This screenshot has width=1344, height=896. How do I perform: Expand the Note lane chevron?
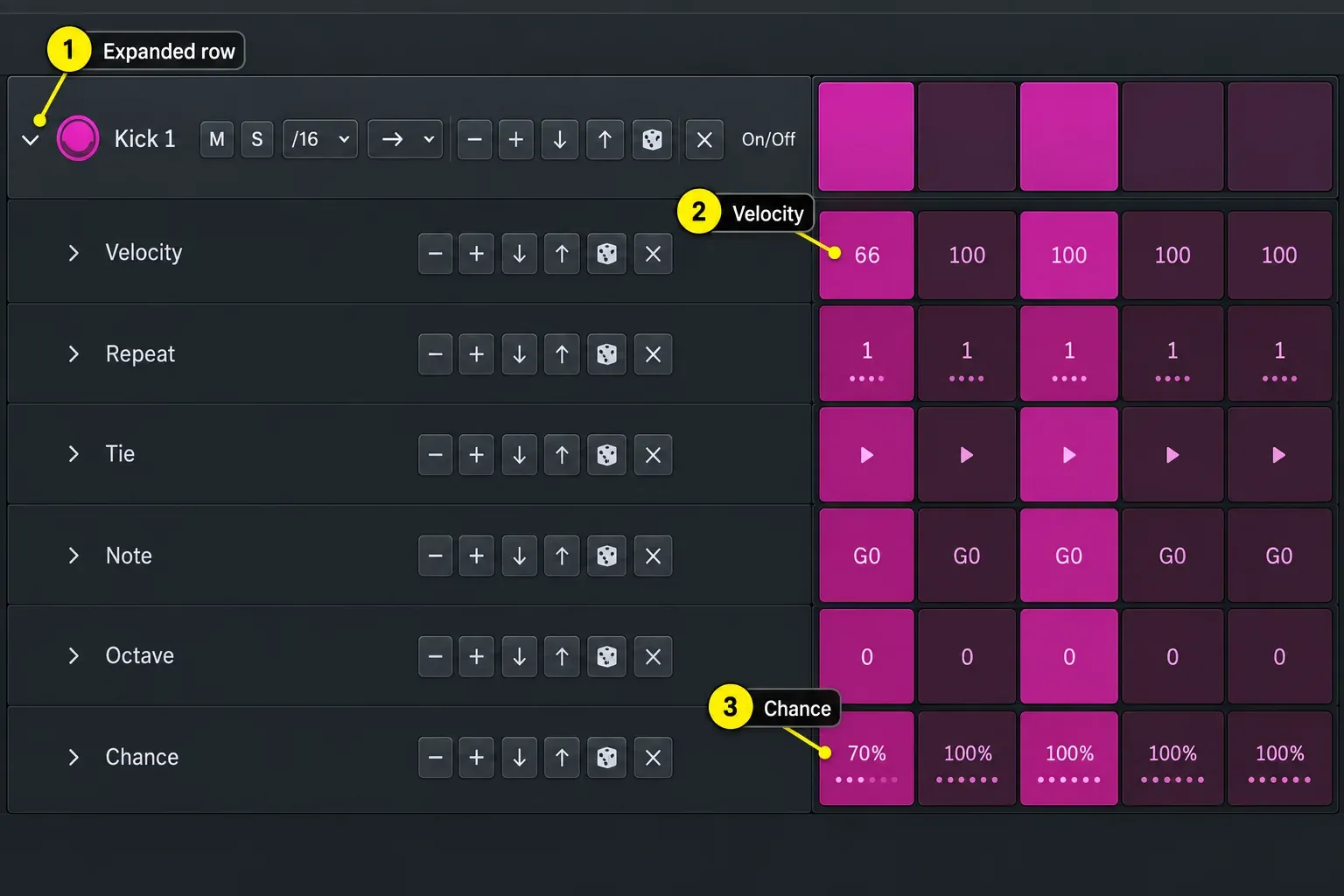click(74, 556)
